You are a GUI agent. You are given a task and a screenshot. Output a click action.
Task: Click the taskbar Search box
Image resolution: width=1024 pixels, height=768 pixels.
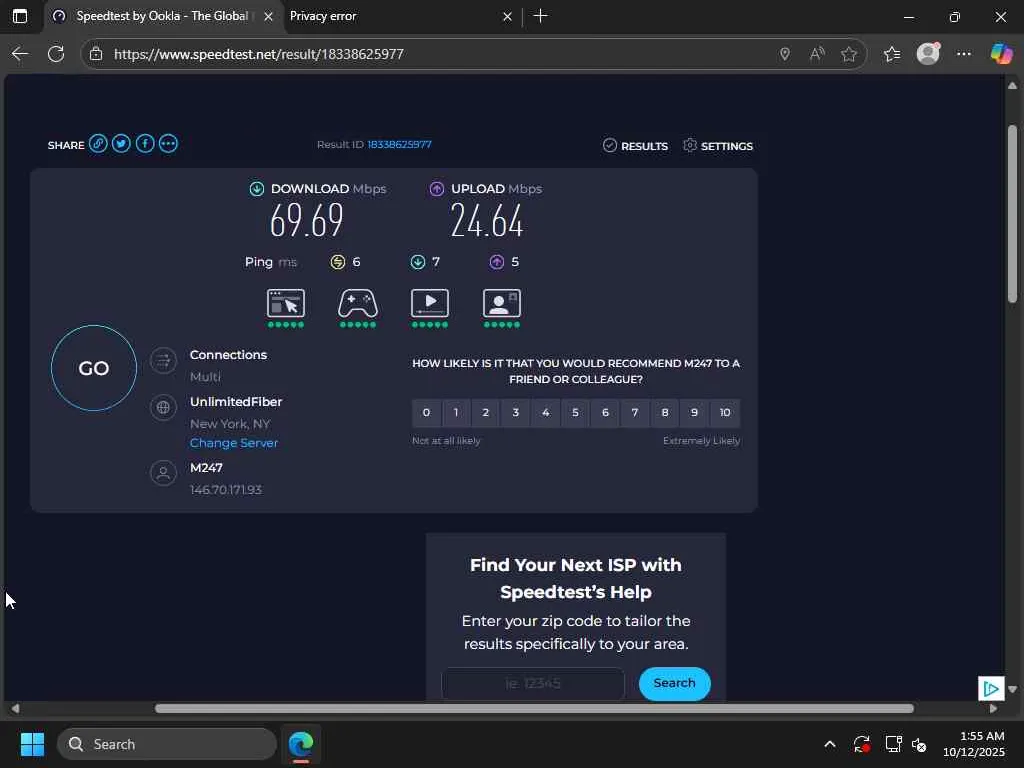coord(167,744)
